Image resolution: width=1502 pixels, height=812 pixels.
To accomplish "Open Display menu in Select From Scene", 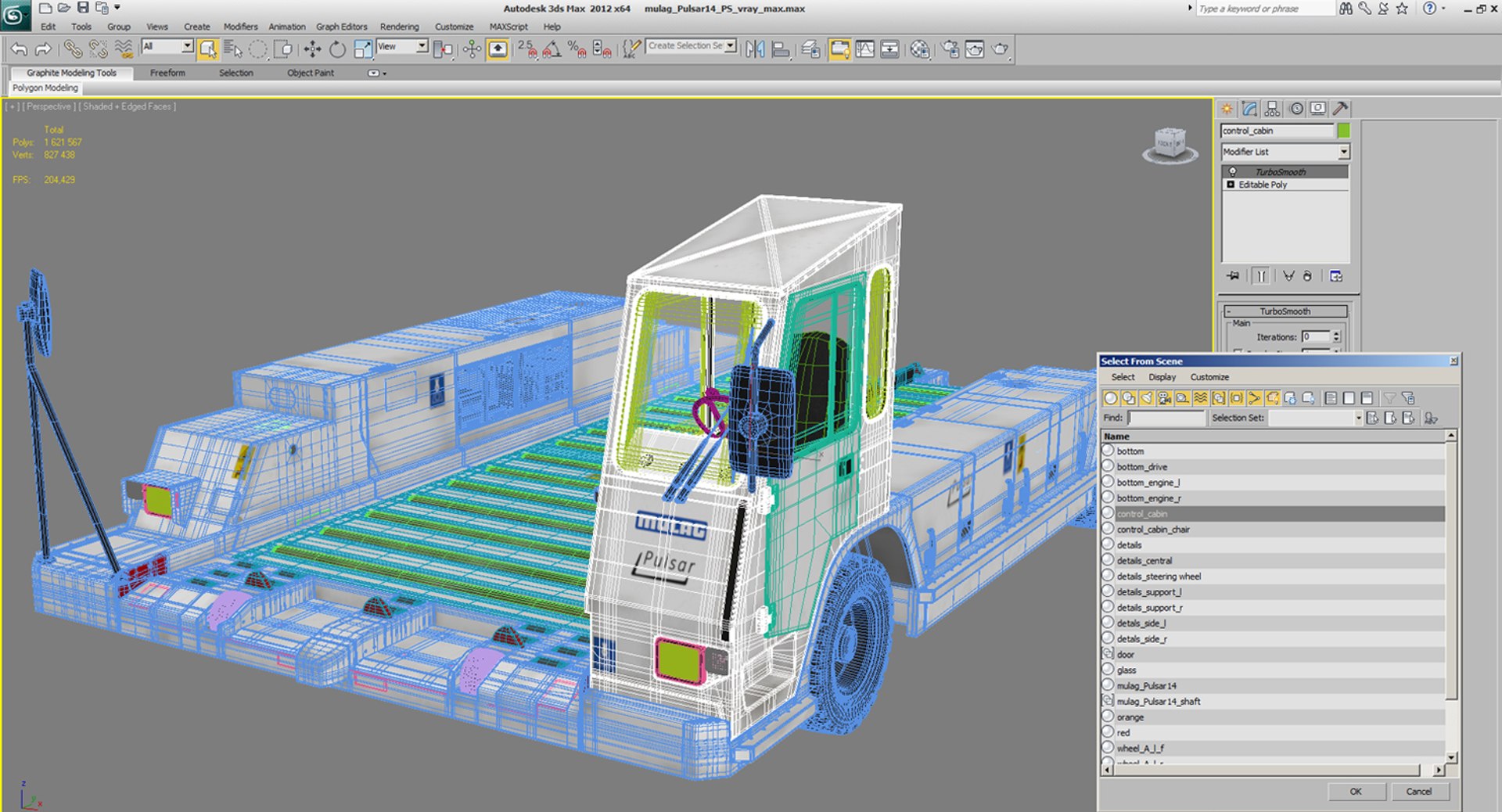I will [1162, 377].
